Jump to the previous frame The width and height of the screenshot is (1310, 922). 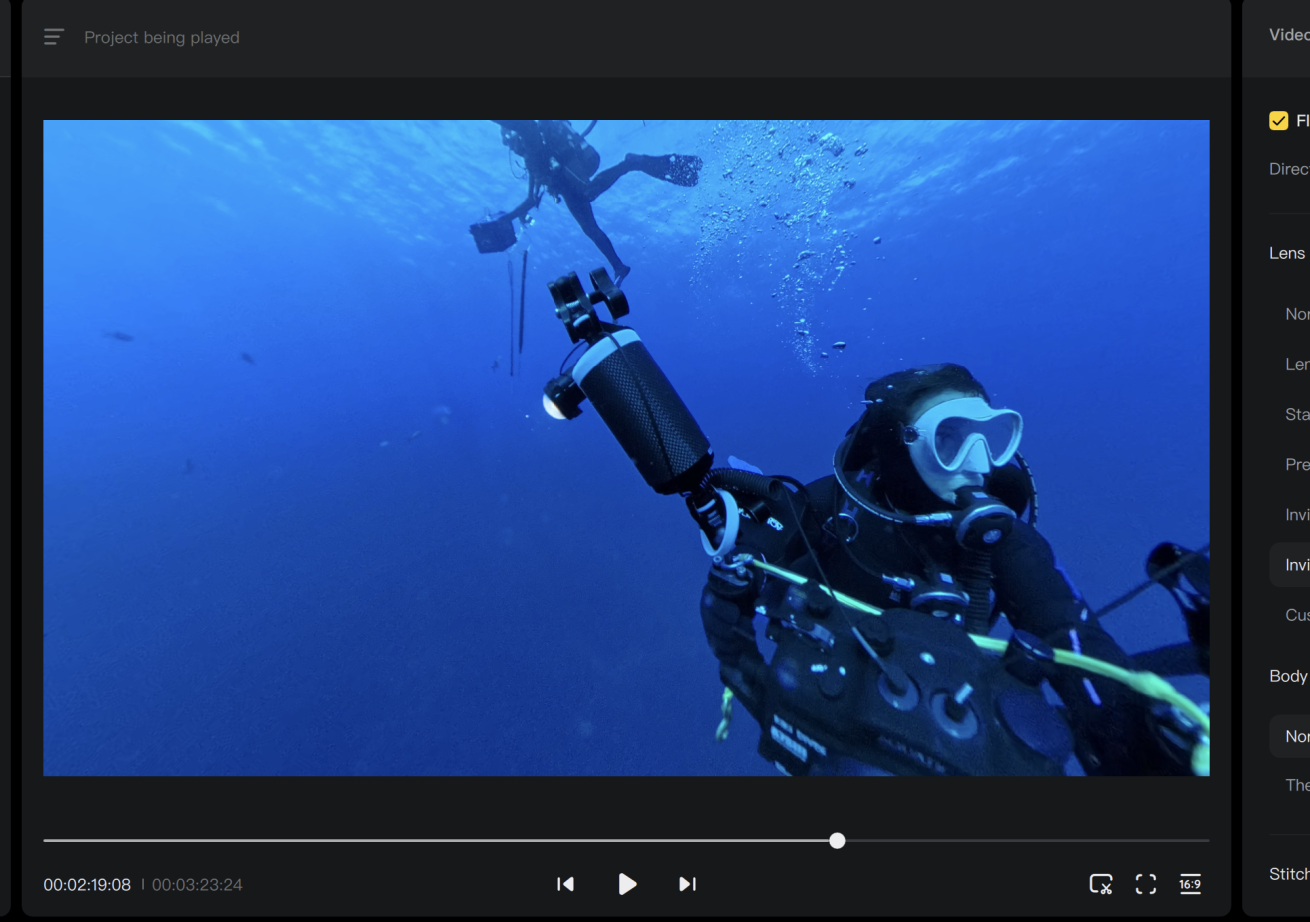tap(565, 884)
